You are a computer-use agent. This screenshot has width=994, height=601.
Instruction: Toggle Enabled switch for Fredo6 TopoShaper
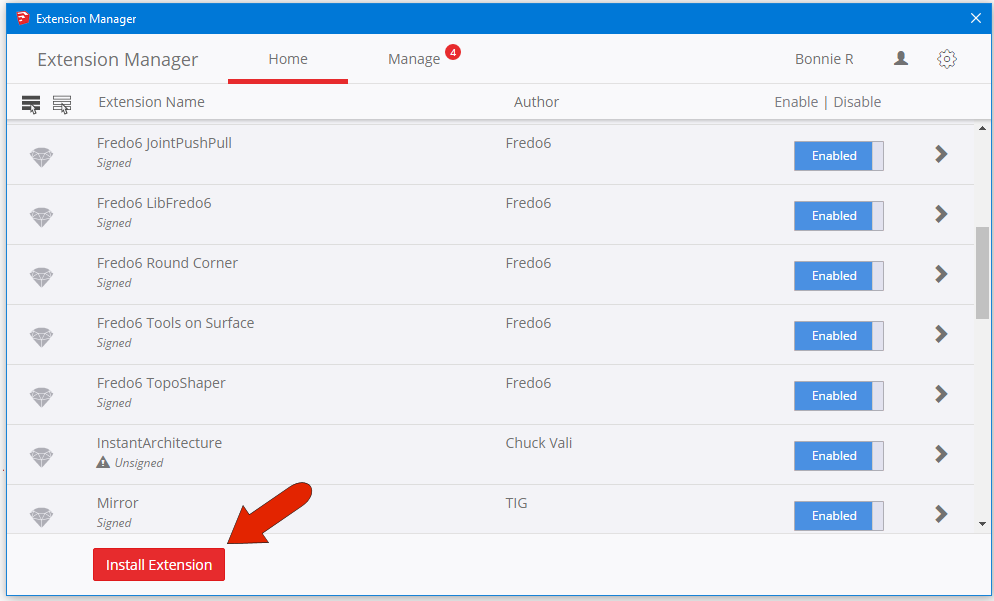click(x=839, y=396)
